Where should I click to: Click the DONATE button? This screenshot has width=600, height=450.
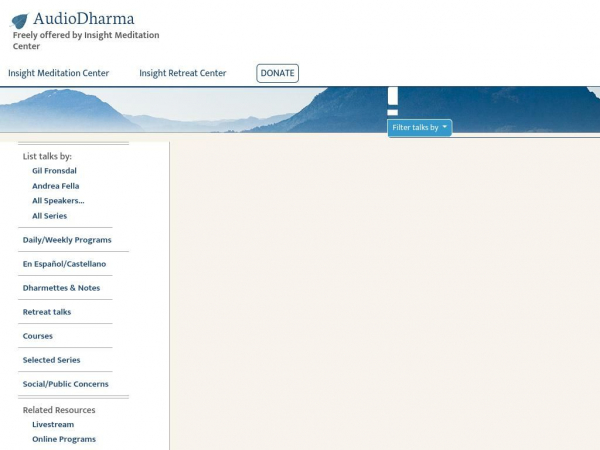(277, 73)
